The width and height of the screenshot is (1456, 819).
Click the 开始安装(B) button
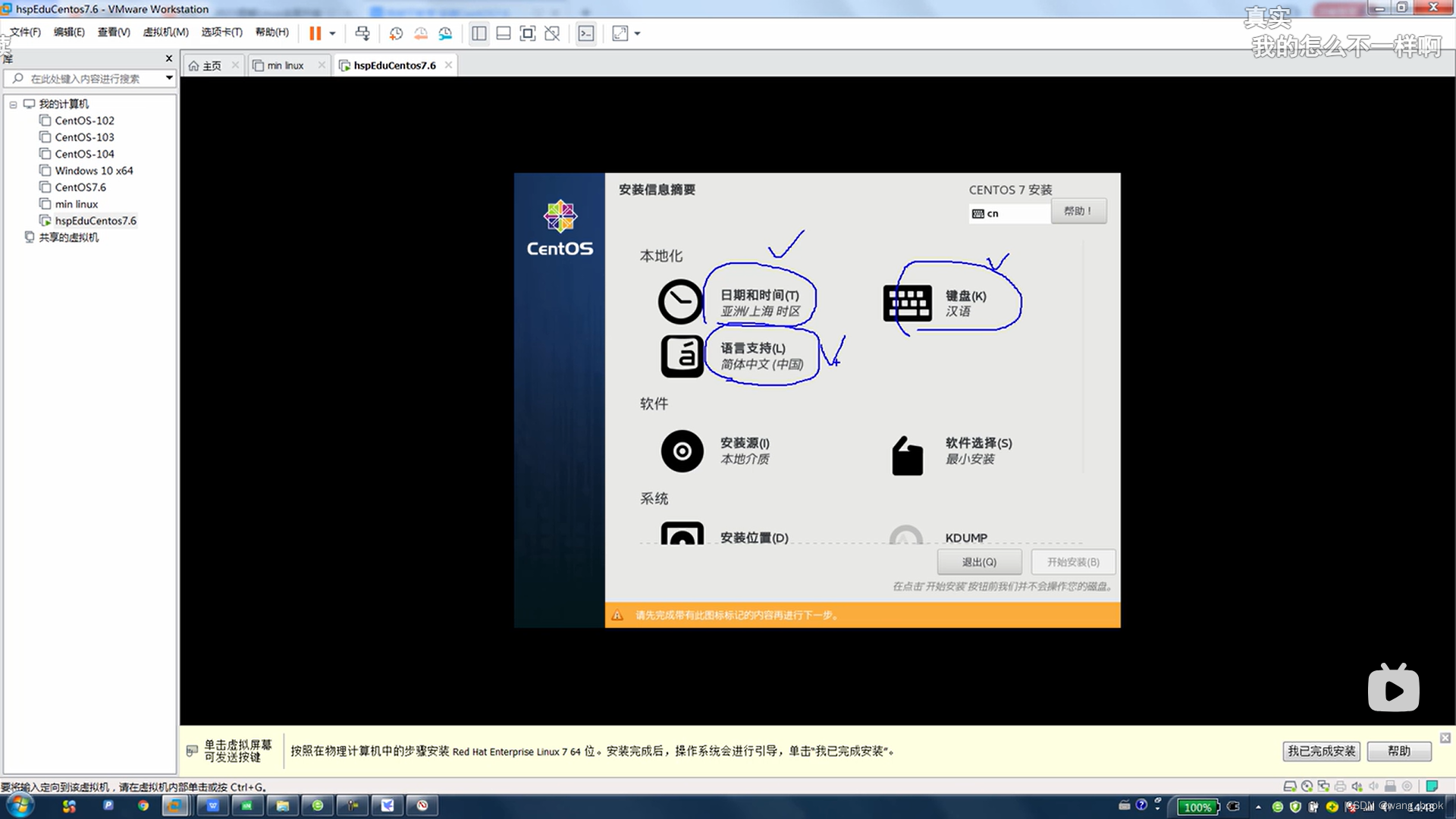[x=1073, y=562]
